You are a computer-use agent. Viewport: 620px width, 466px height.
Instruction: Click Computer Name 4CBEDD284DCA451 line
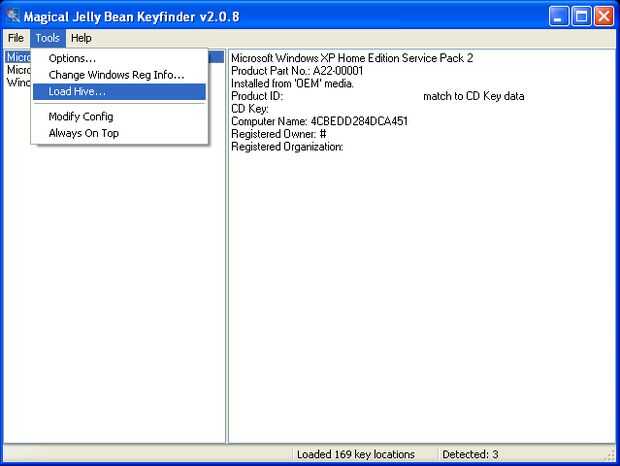319,121
